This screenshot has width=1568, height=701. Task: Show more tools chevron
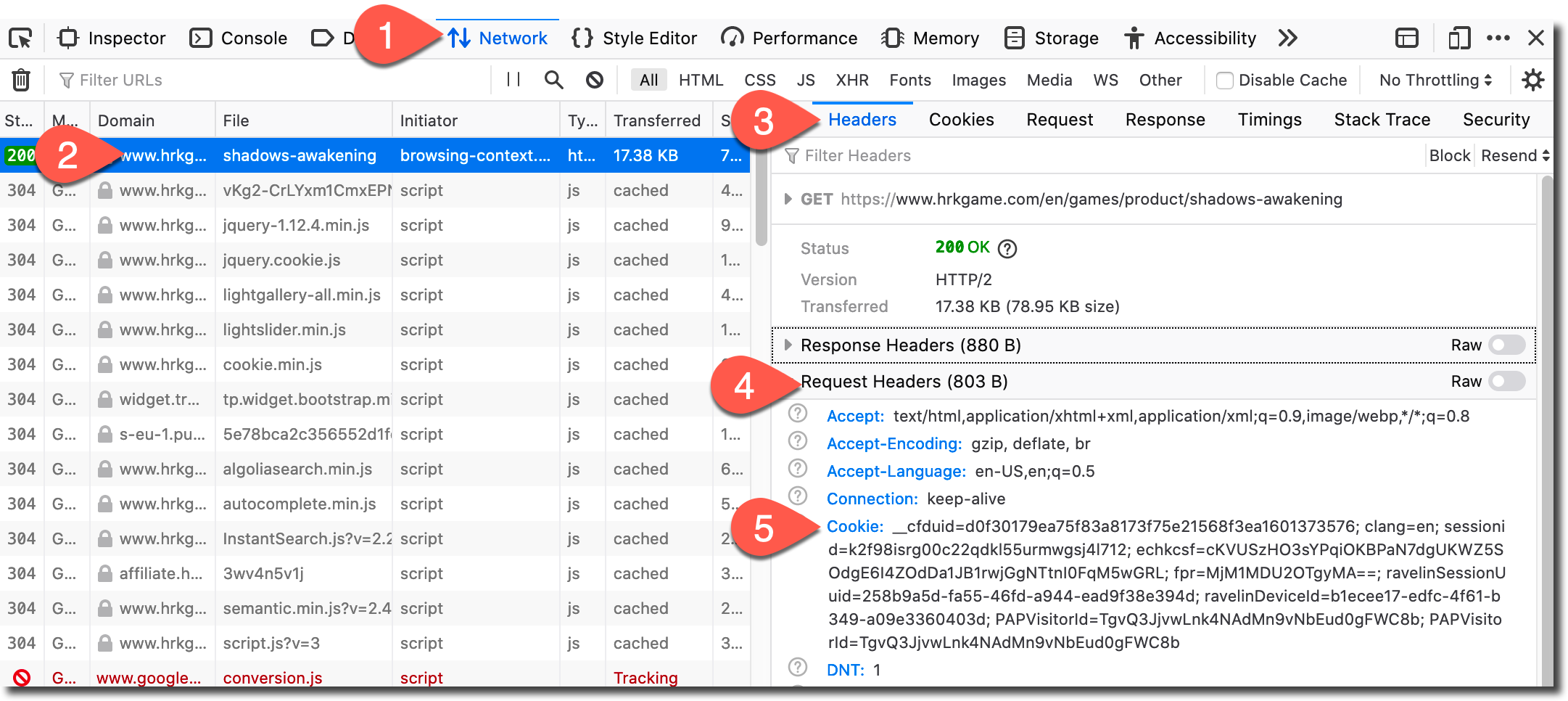point(1287,38)
